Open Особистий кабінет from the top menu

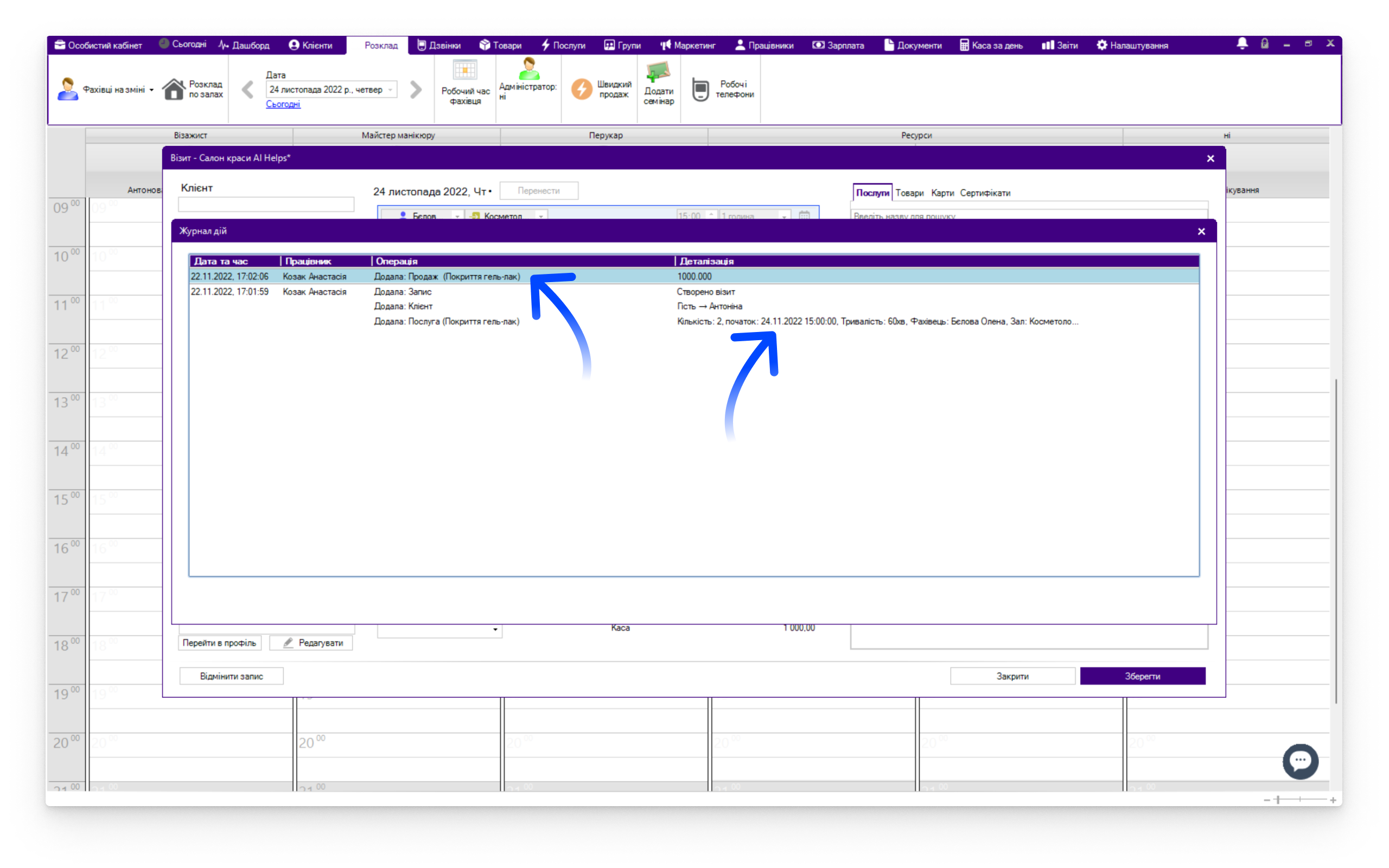[98, 45]
